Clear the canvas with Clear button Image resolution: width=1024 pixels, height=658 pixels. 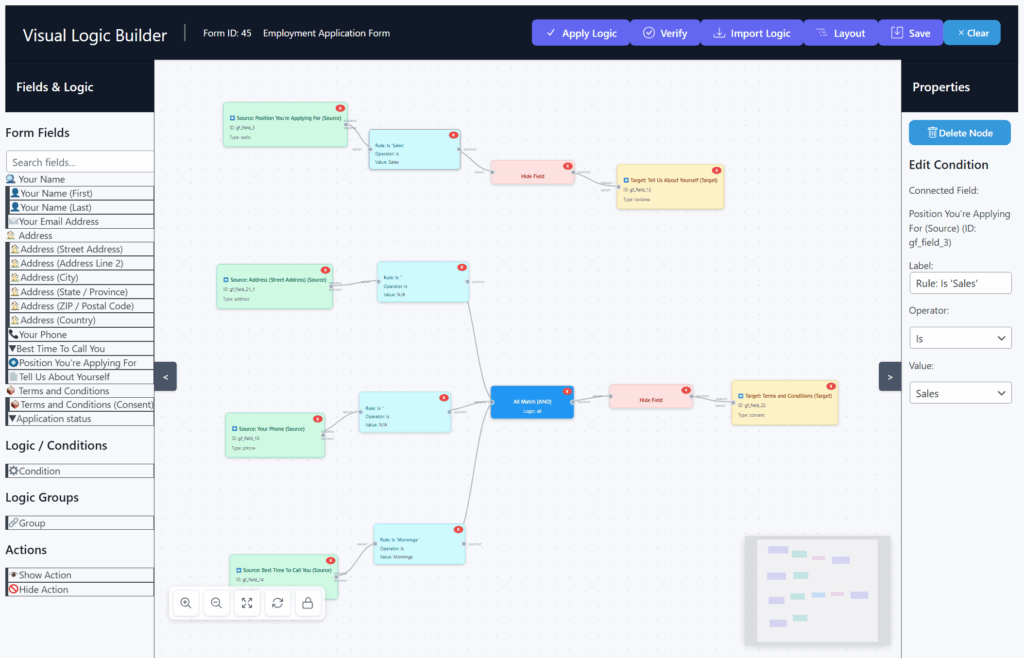[972, 33]
